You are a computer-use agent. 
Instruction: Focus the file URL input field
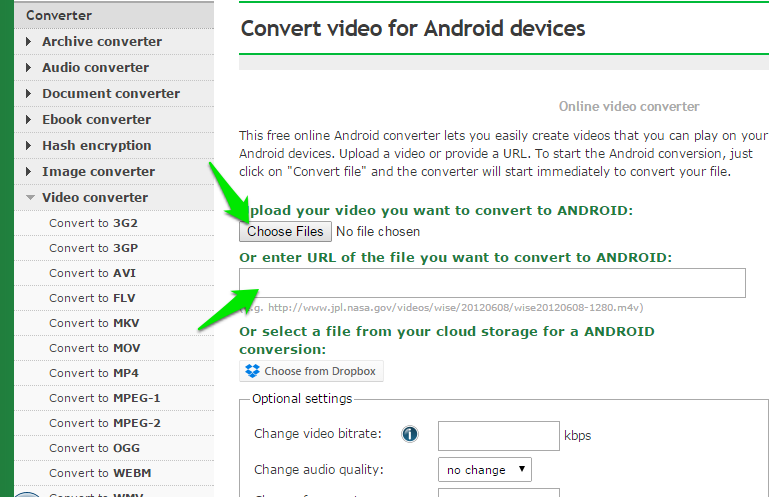[492, 283]
